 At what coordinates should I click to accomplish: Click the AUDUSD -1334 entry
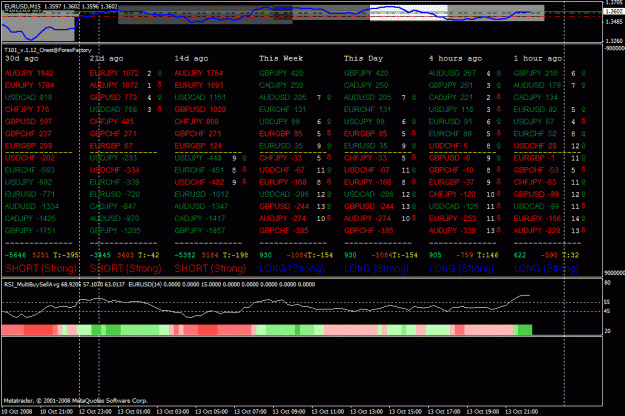31,206
